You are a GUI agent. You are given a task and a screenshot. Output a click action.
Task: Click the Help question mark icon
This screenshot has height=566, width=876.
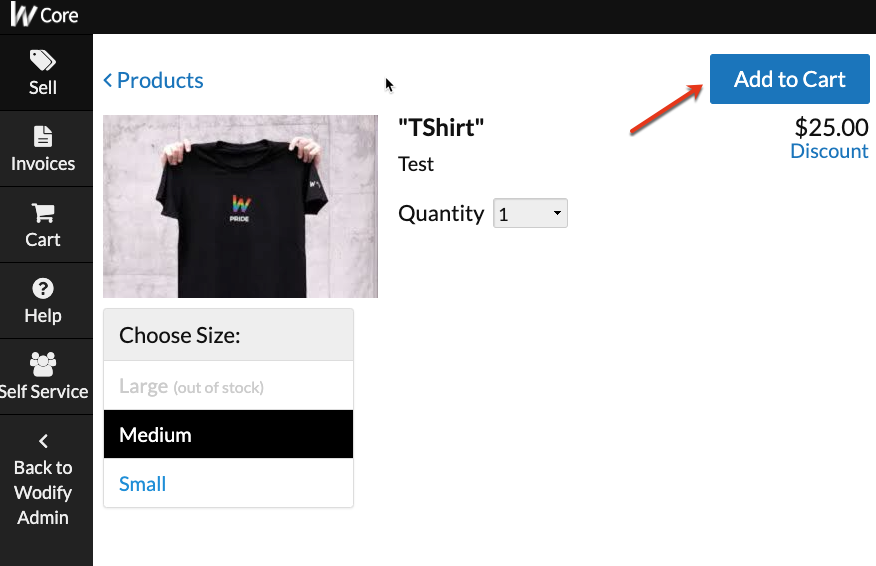click(x=43, y=288)
